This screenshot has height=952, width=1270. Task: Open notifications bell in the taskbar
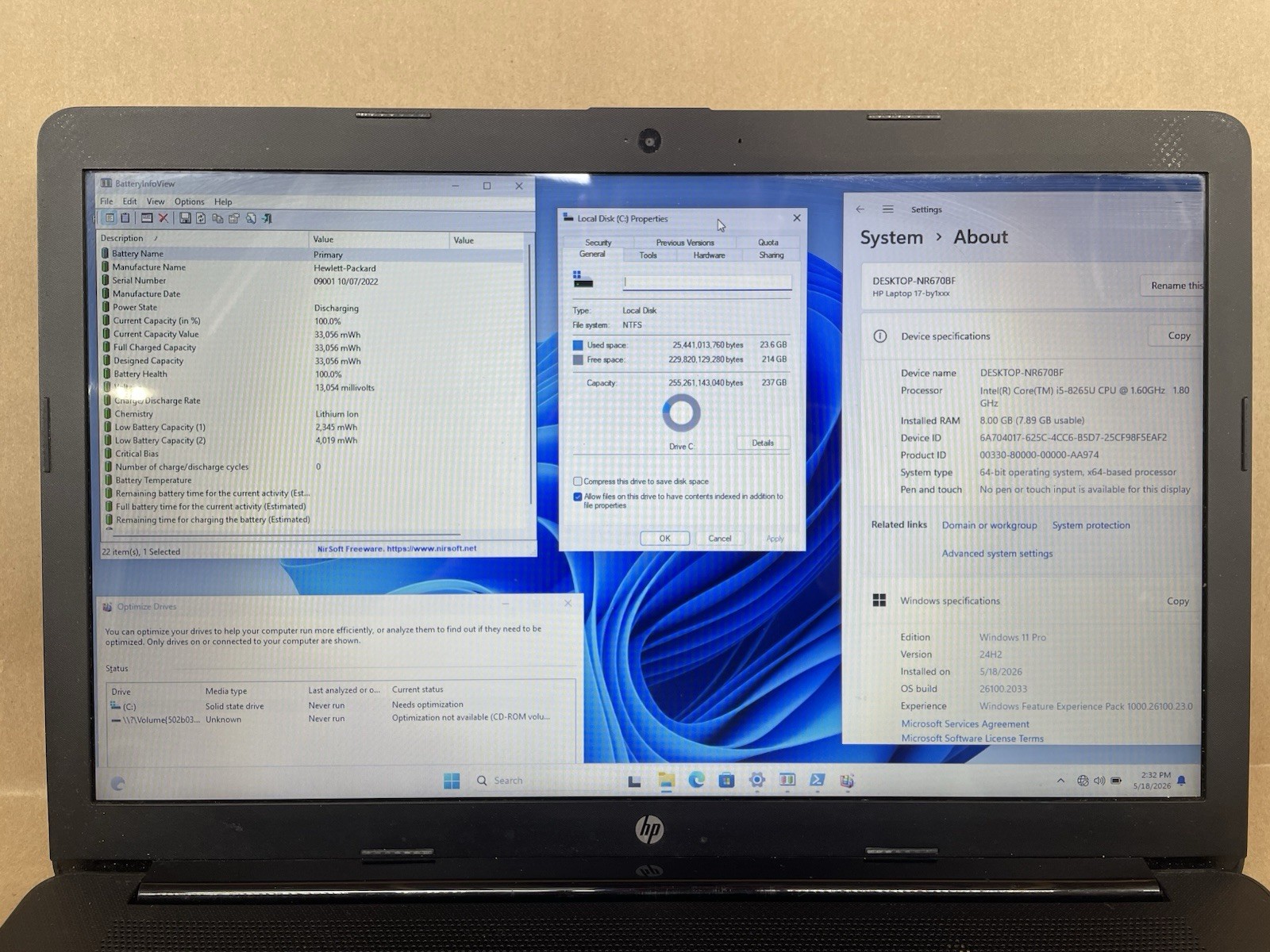pos(1181,781)
